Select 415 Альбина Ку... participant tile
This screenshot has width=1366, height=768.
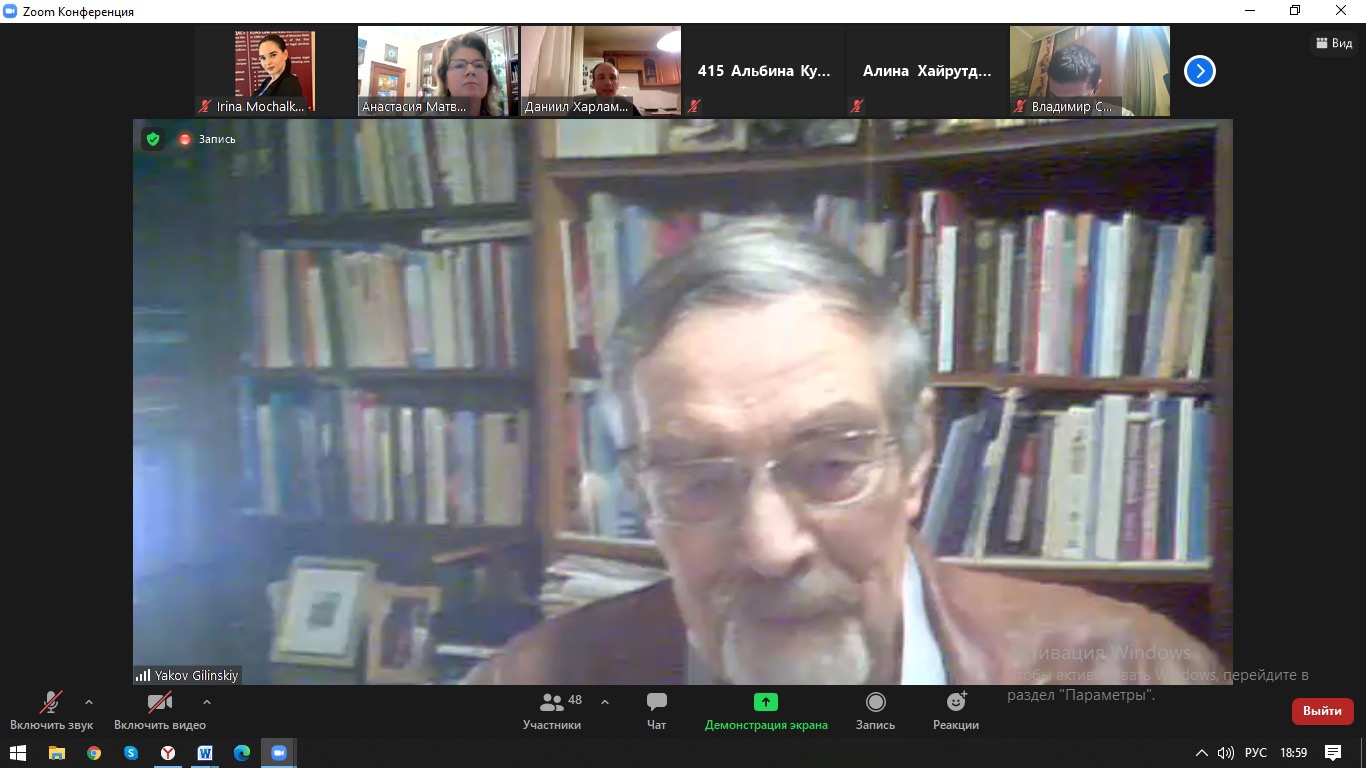pos(764,71)
